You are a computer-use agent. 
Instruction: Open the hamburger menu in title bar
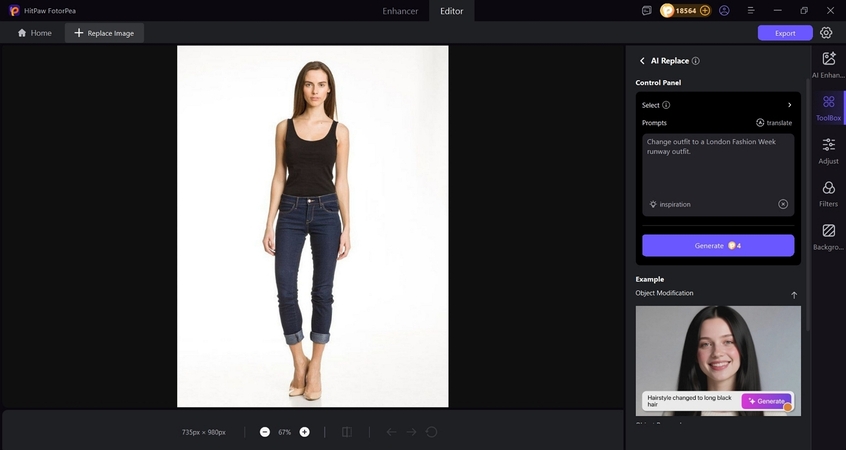click(x=747, y=10)
